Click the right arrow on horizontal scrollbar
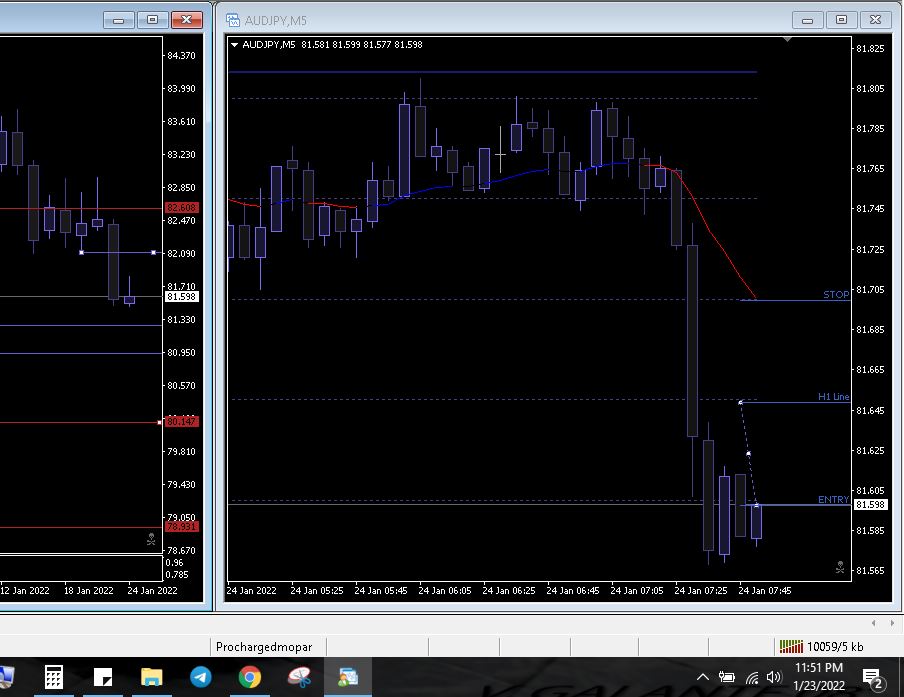Viewport: 904px width, 697px height. pos(892,622)
